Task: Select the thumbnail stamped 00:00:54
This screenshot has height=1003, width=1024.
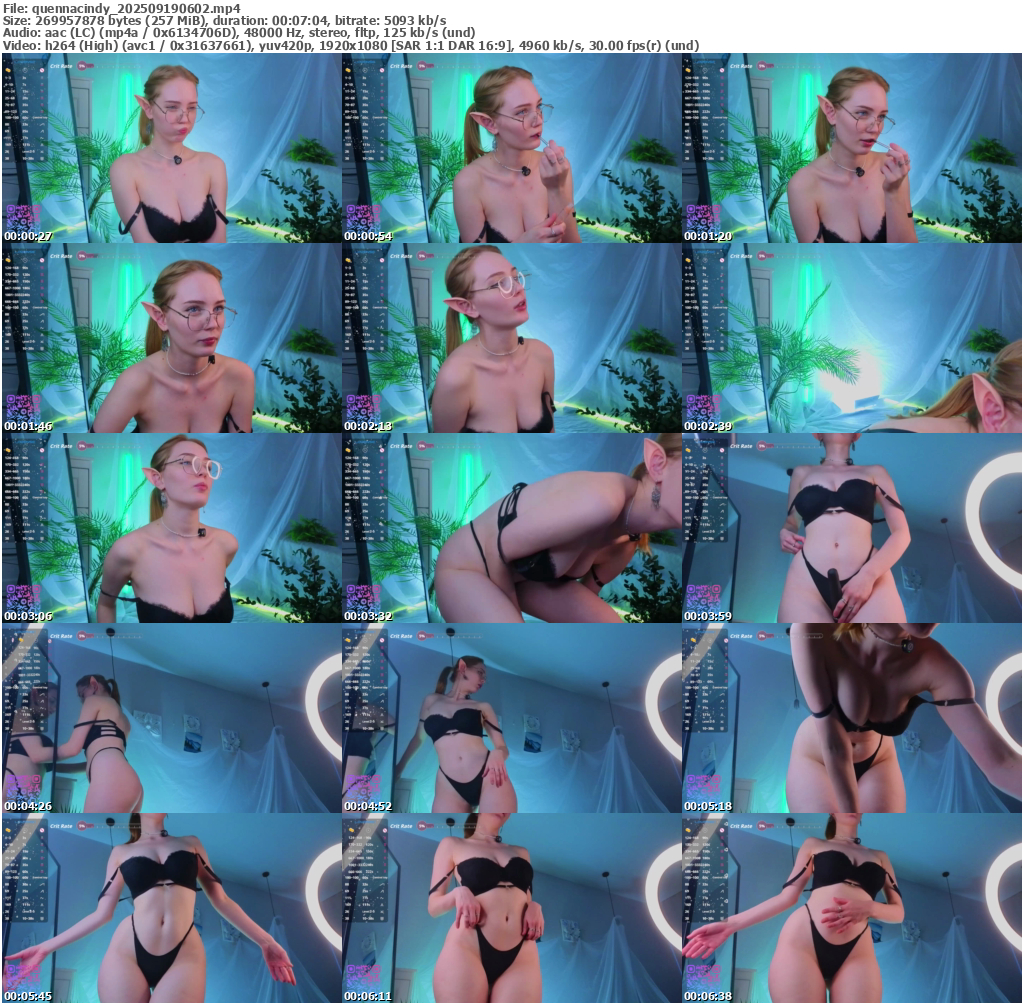Action: tap(512, 148)
